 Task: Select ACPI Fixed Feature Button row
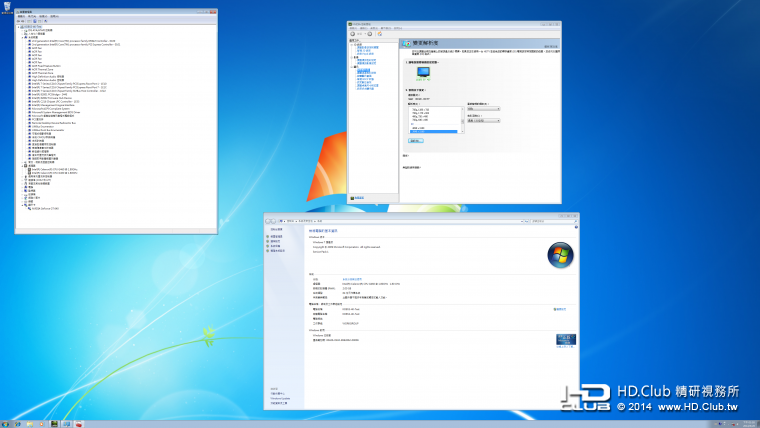pyautogui.click(x=44, y=66)
